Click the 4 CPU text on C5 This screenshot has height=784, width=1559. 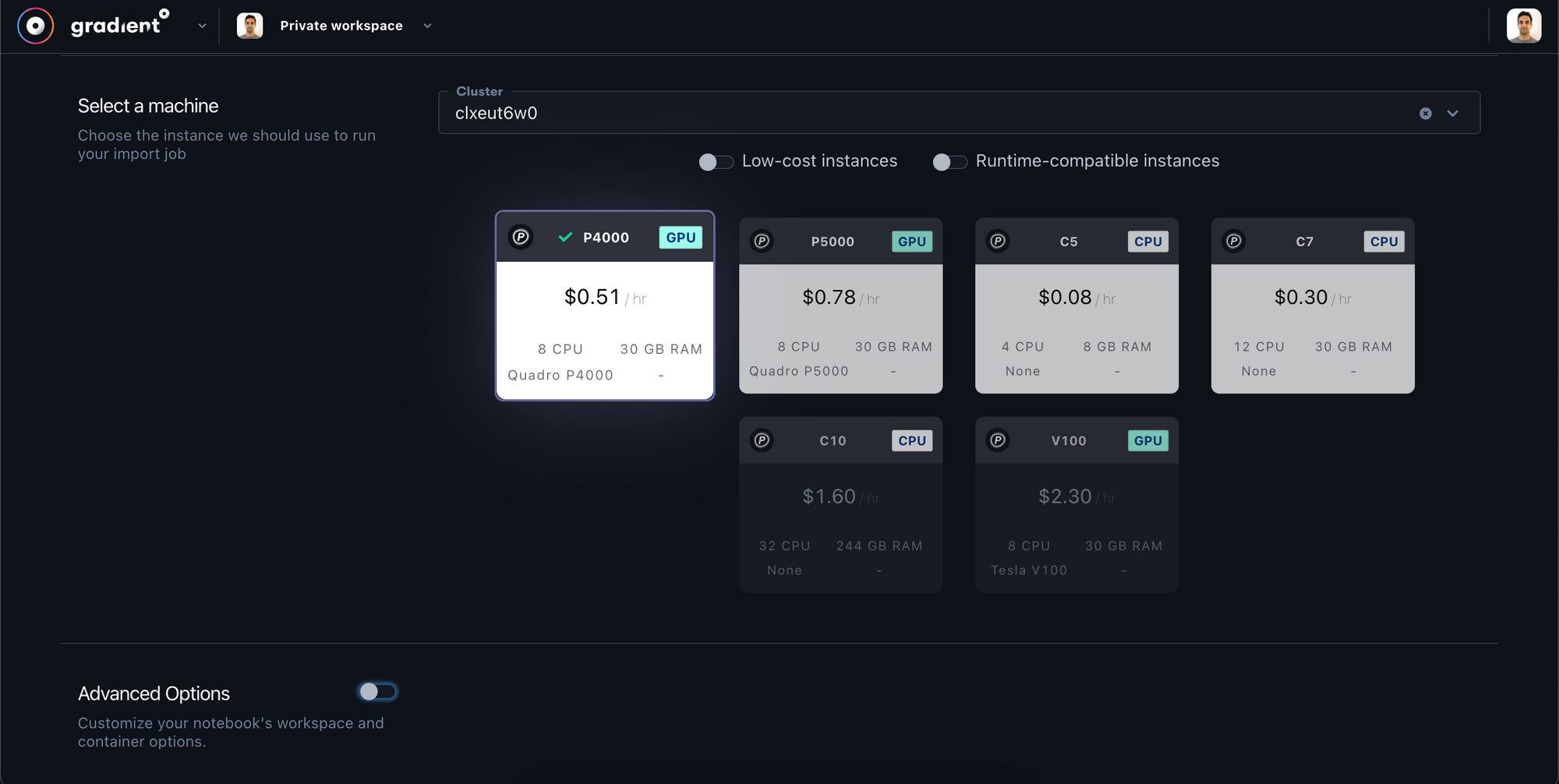[x=1023, y=347]
